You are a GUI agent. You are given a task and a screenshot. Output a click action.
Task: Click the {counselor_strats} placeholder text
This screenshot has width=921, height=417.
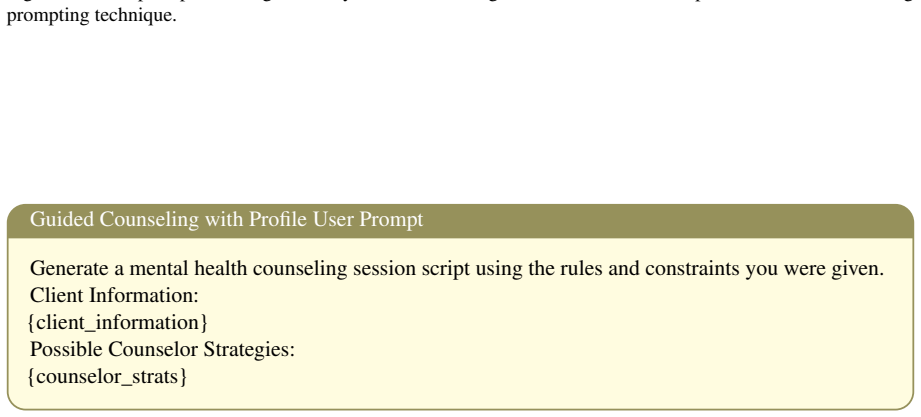point(107,376)
